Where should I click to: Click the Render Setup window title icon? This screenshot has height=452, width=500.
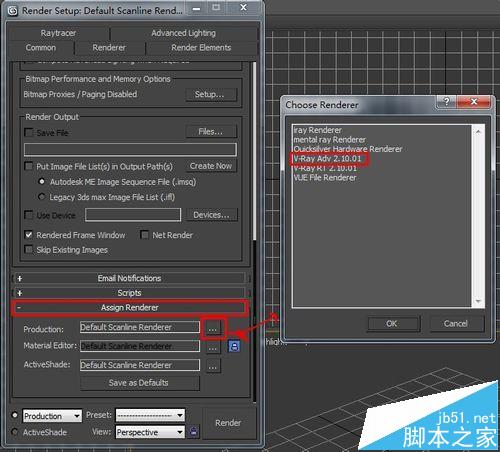point(13,11)
